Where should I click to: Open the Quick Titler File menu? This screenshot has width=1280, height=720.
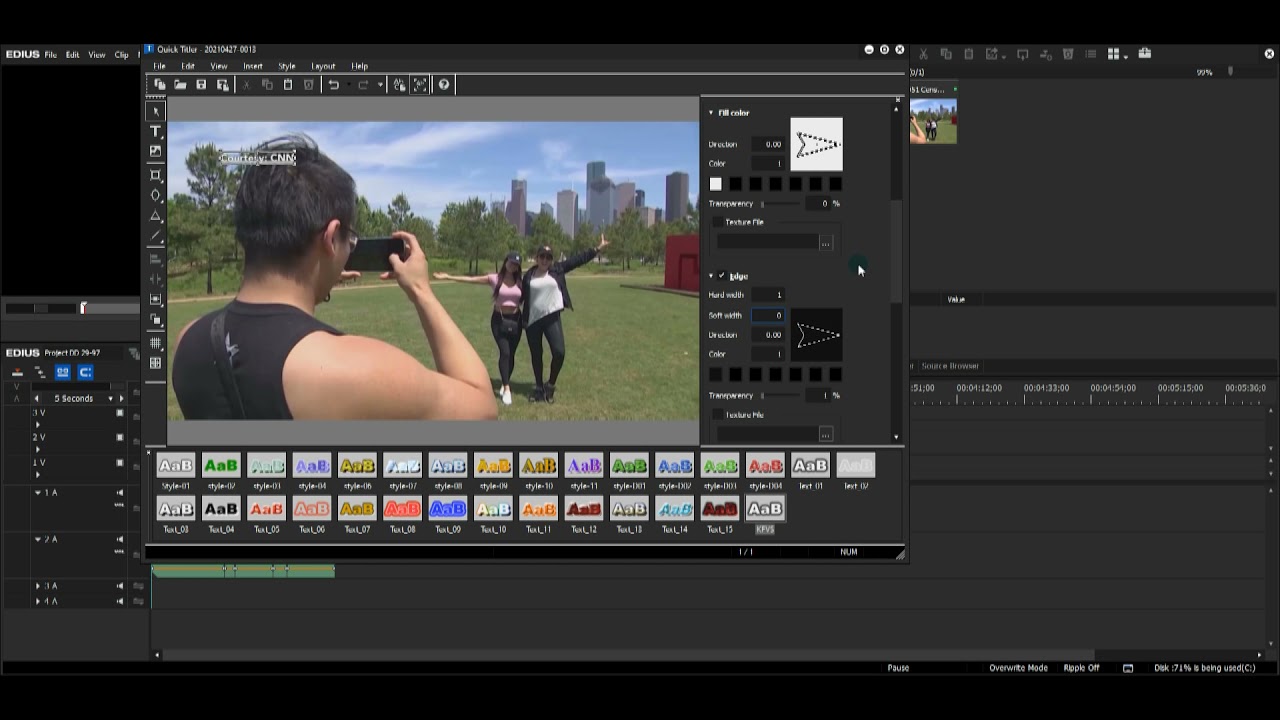pos(159,66)
